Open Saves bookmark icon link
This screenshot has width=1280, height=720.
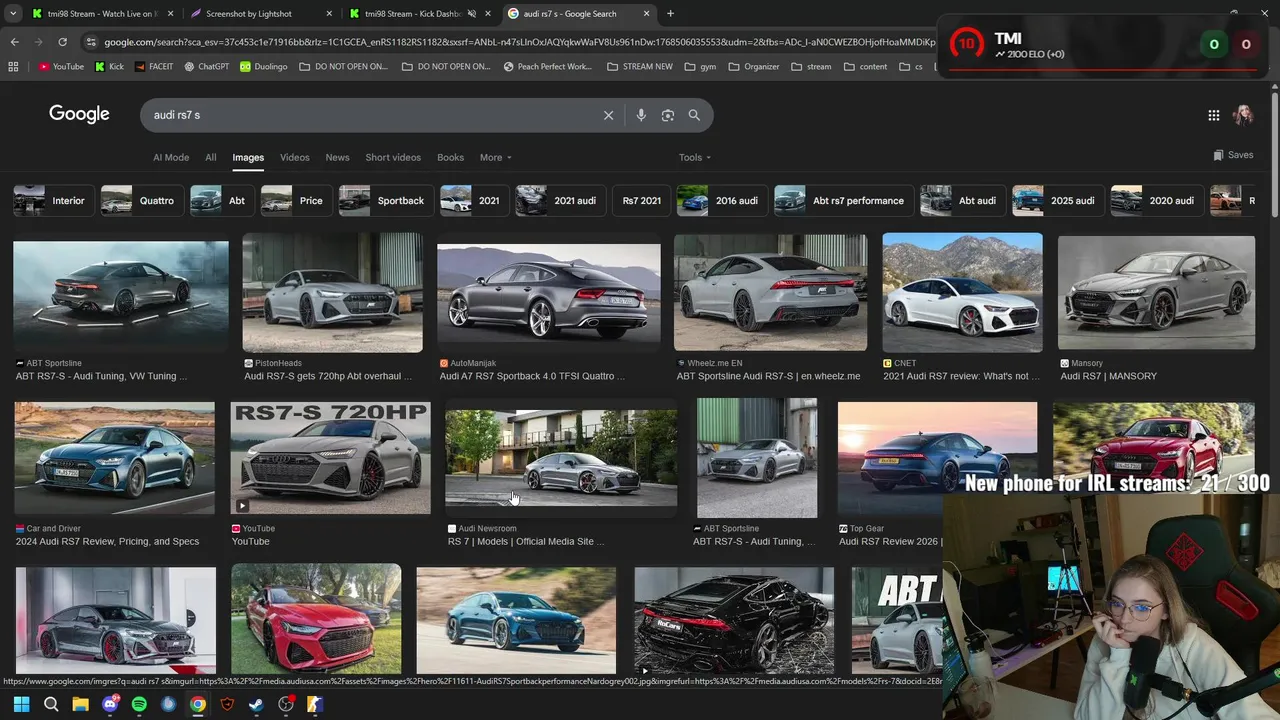pos(1233,155)
